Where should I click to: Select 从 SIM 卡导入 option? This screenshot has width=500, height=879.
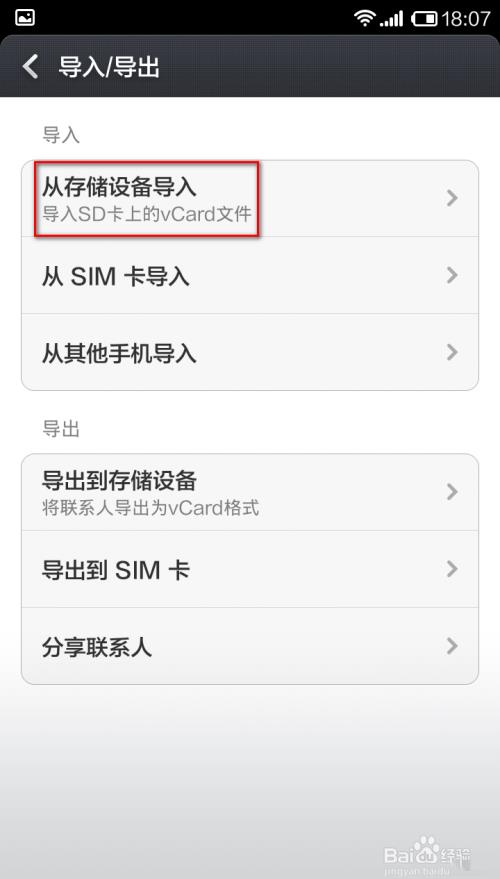tap(250, 275)
